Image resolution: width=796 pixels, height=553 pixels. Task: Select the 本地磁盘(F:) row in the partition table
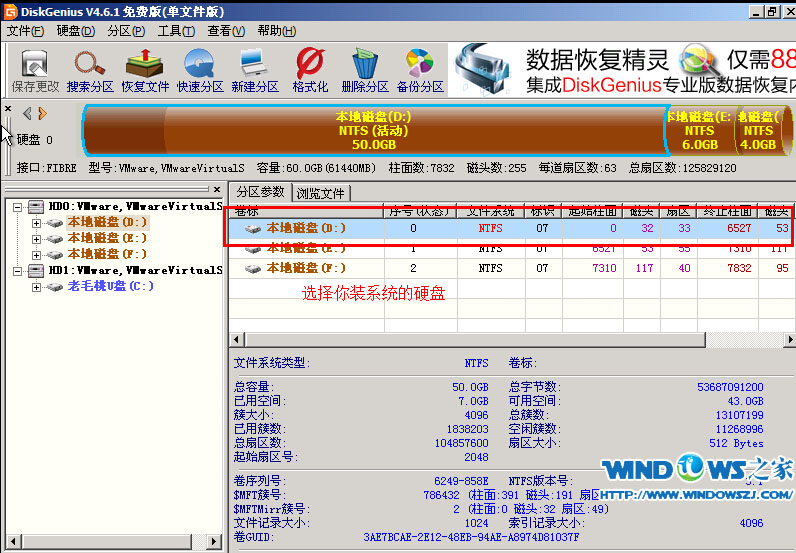(x=306, y=268)
